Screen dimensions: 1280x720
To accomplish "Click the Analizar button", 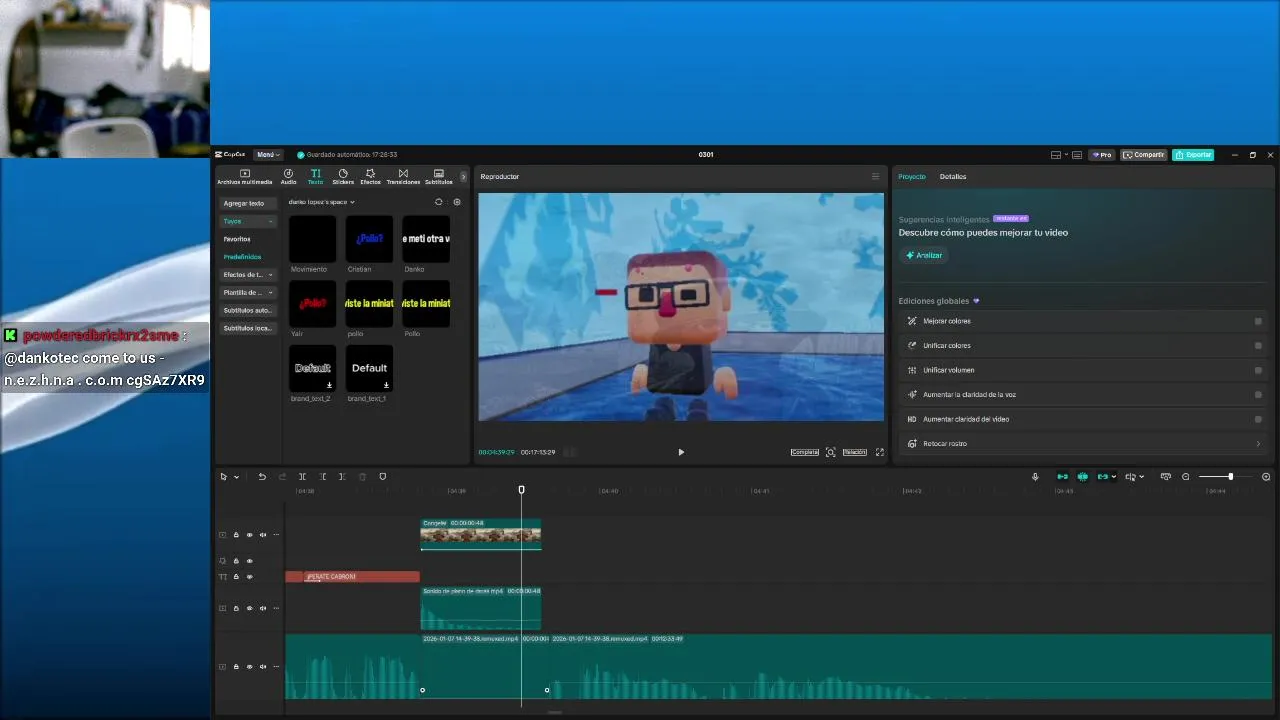I will coord(924,255).
